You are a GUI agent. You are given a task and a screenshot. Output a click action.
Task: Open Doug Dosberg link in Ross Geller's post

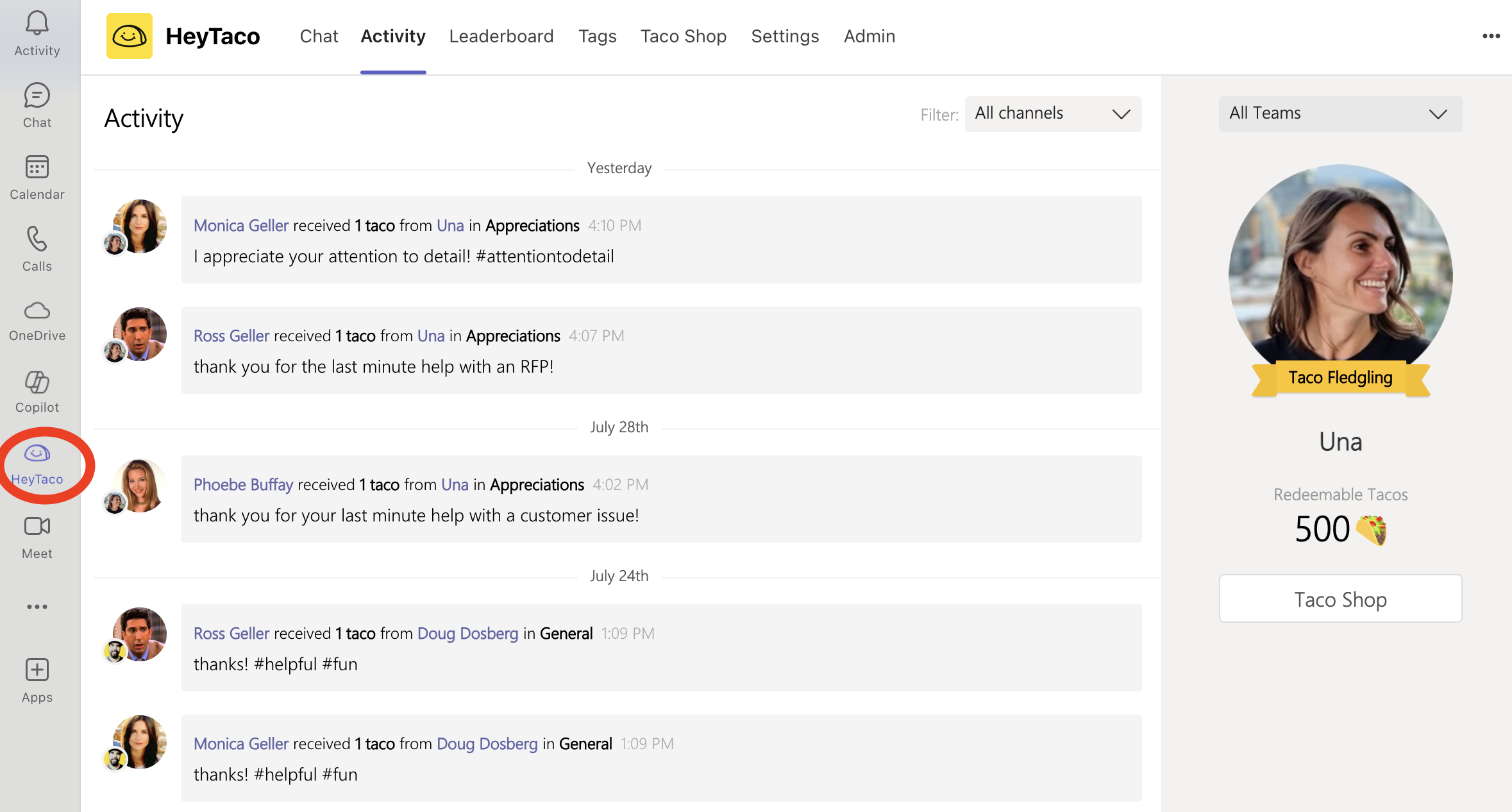[x=467, y=634]
